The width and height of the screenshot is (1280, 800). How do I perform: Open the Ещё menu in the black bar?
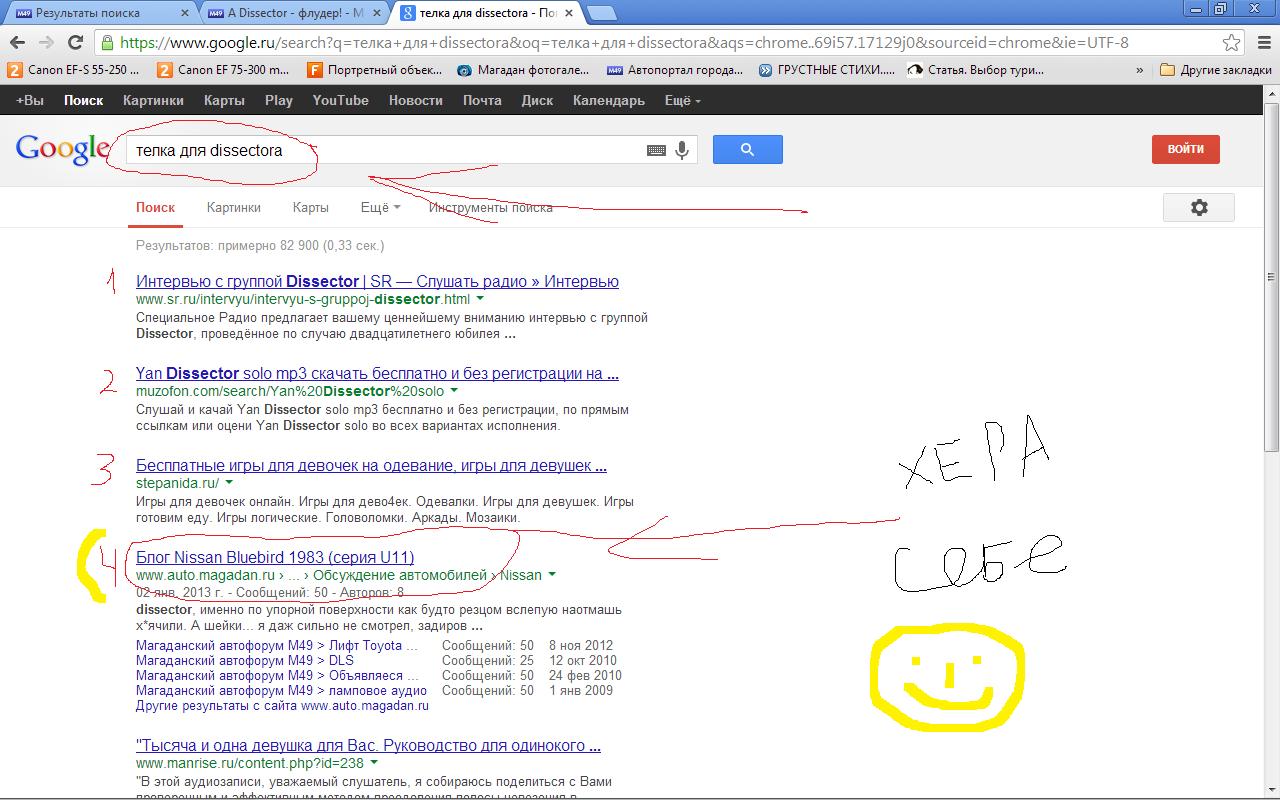(682, 100)
